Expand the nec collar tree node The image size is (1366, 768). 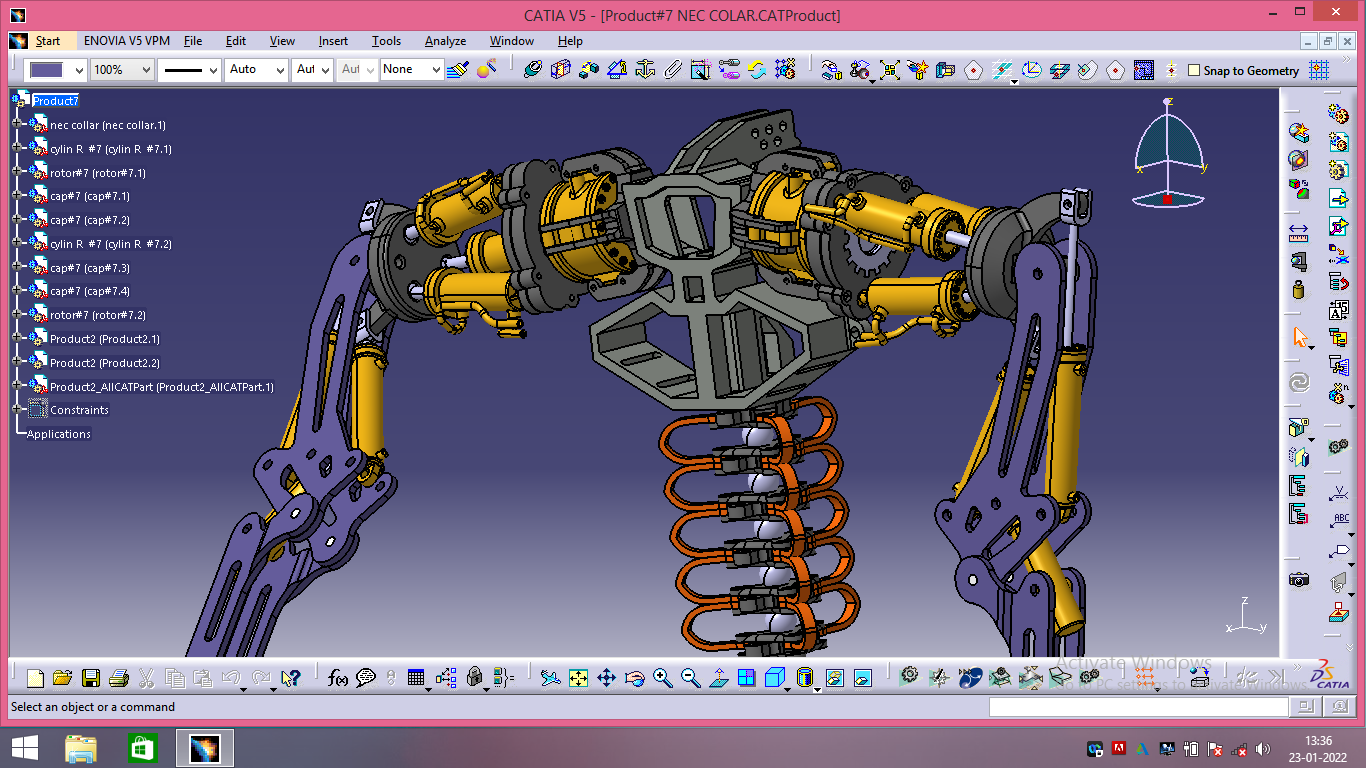(x=17, y=124)
